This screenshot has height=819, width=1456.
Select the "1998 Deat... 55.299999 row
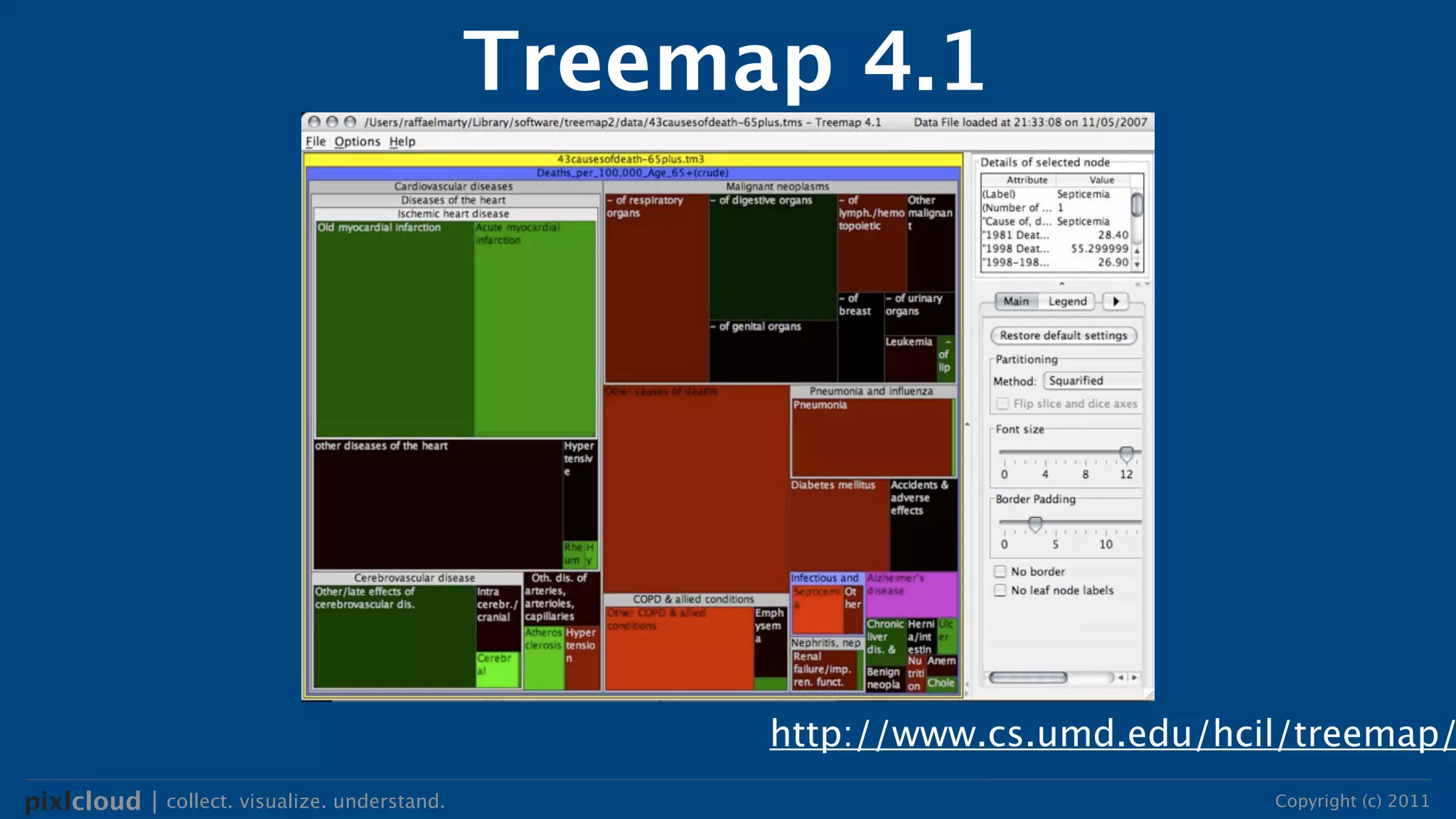1056,249
